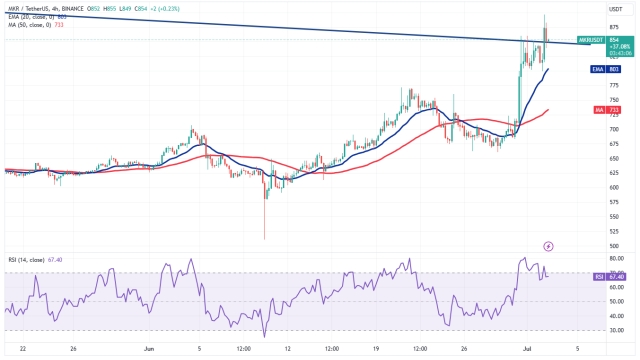The image size is (640, 360).
Task: Click the 19 date on time axis
Action: coord(376,349)
